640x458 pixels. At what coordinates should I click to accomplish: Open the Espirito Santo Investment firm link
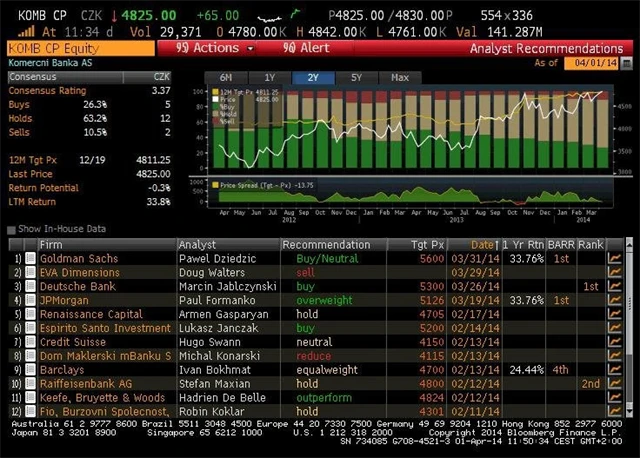coord(105,328)
